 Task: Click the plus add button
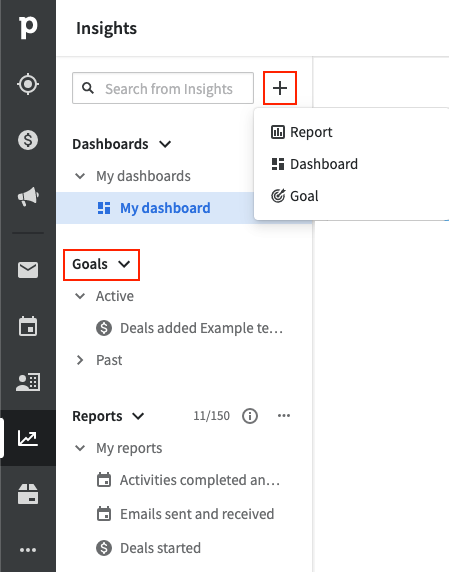280,88
